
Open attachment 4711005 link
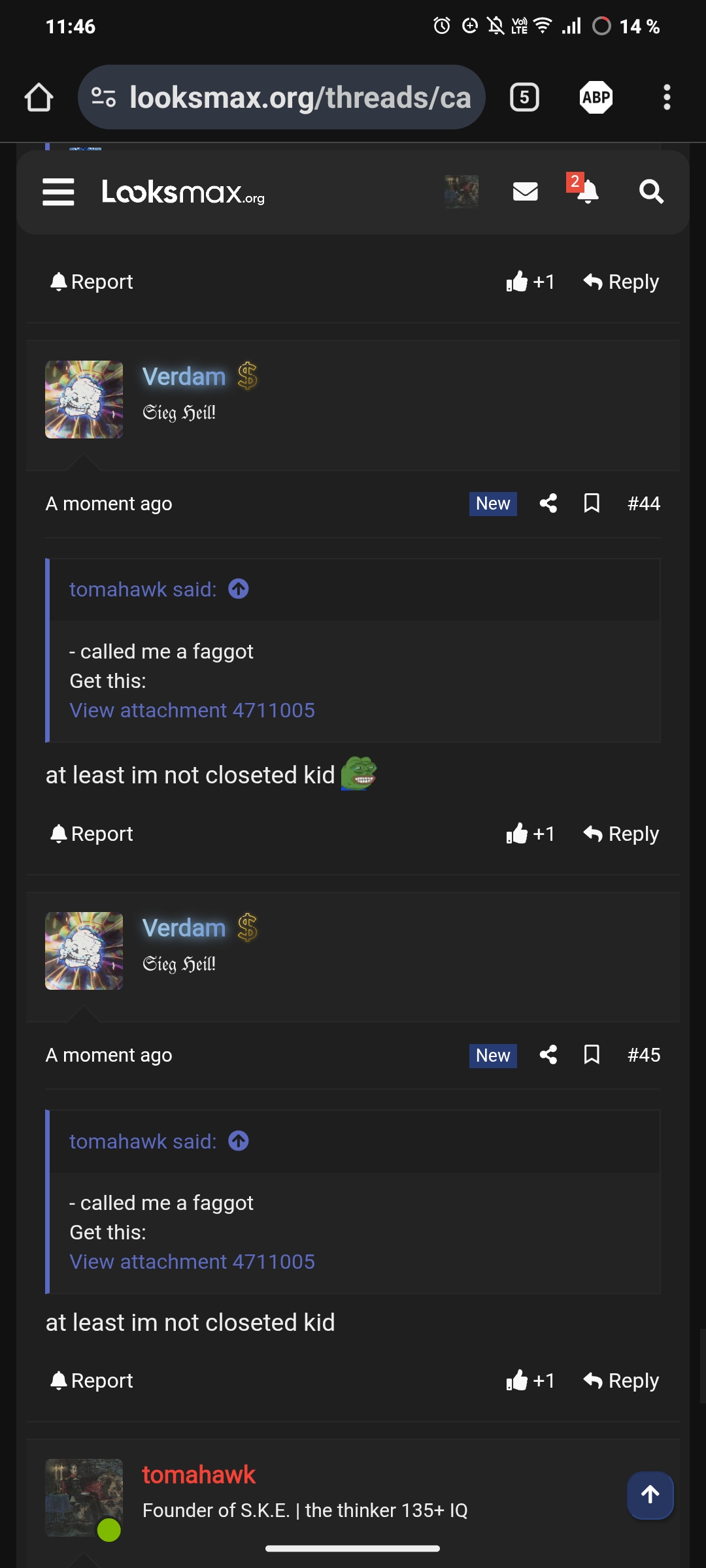tap(192, 710)
